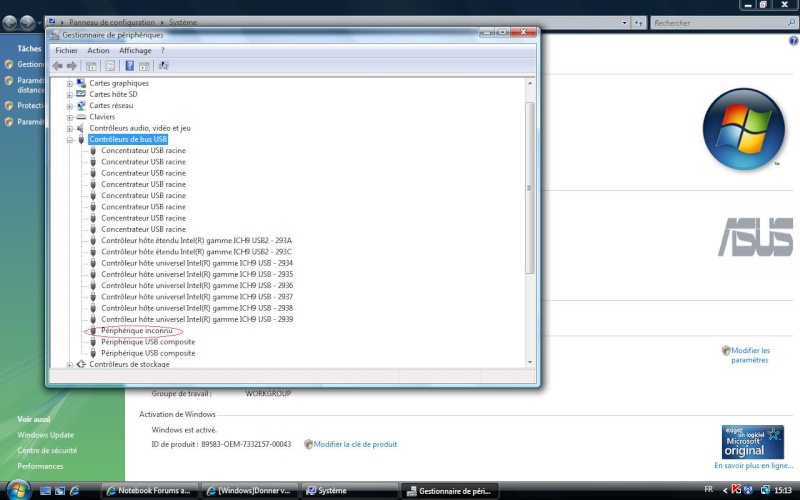The height and width of the screenshot is (500, 800).
Task: Click the scroll down arrow of device tree
Action: point(530,362)
